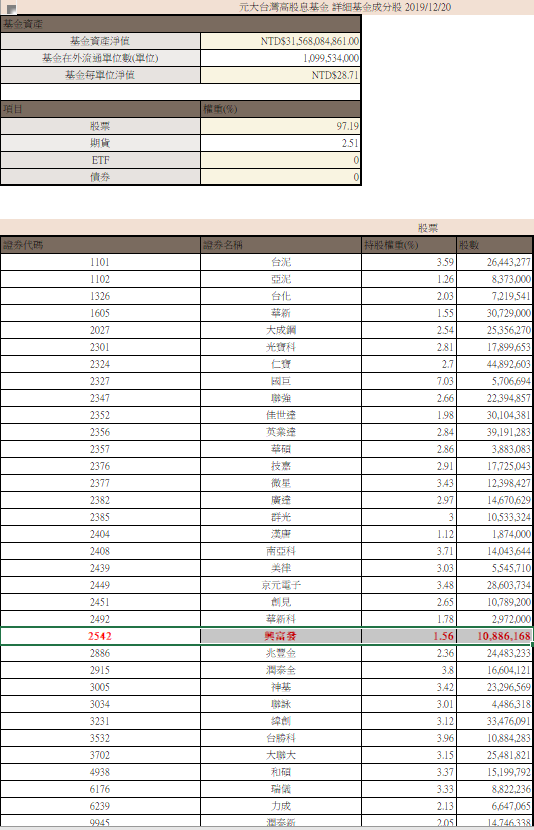The width and height of the screenshot is (534, 830).
Task: Select security code 1101
Action: (100, 262)
